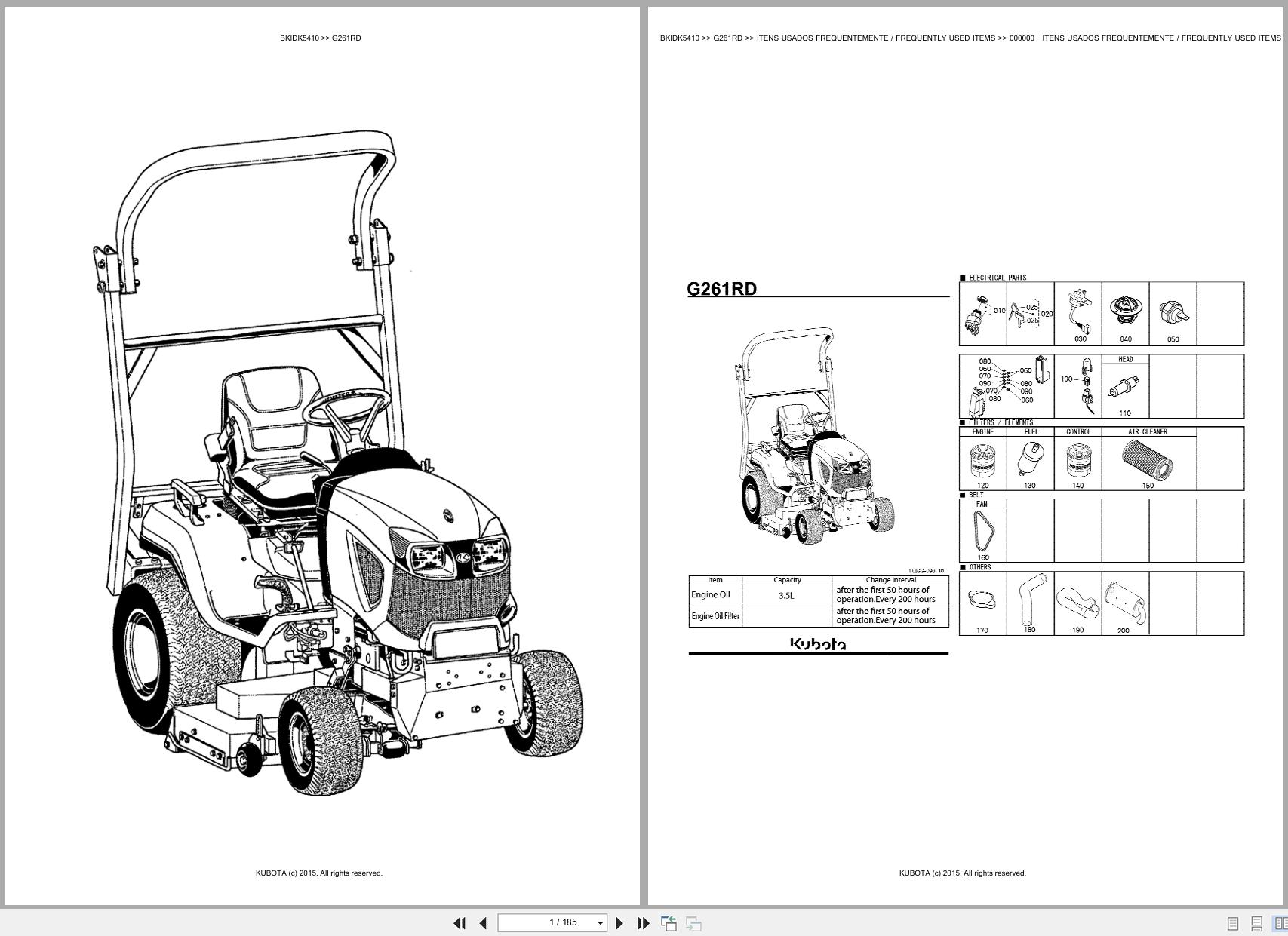Screen dimensions: 1288x936
Task: Click the OTHERS section heading
Action: [x=979, y=567]
